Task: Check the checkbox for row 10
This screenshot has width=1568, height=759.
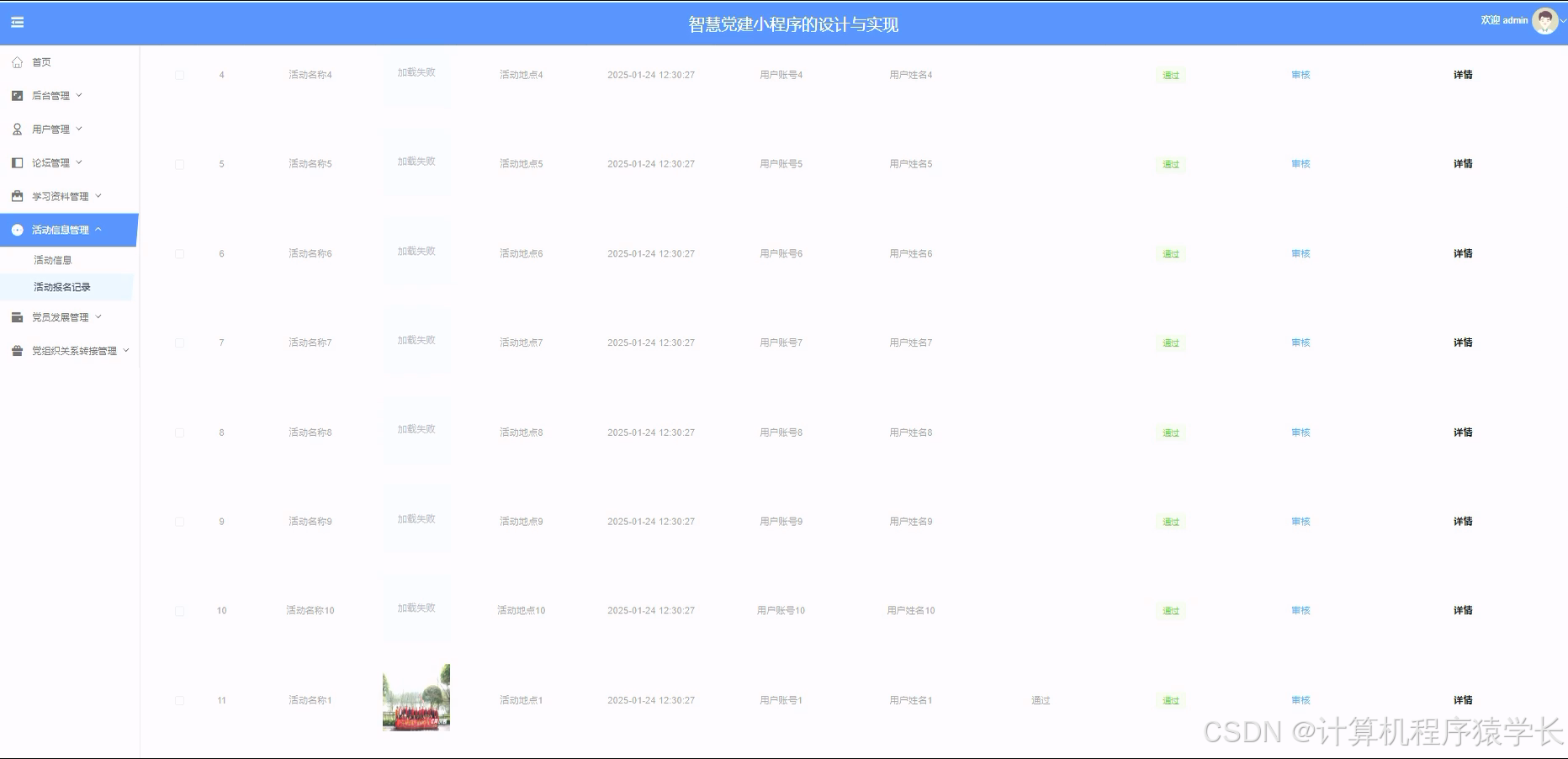Action: [x=179, y=611]
